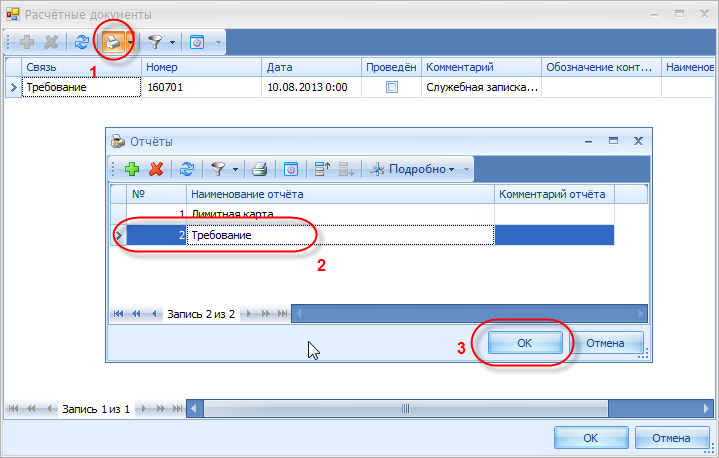The width and height of the screenshot is (719, 458).
Task: Click the Отчёты dialog horizontal scrollbar
Action: pos(470,314)
